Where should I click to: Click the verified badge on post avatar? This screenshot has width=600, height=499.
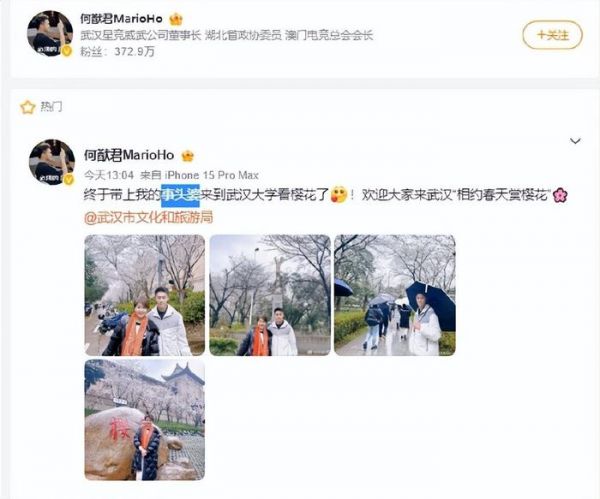coord(68,179)
